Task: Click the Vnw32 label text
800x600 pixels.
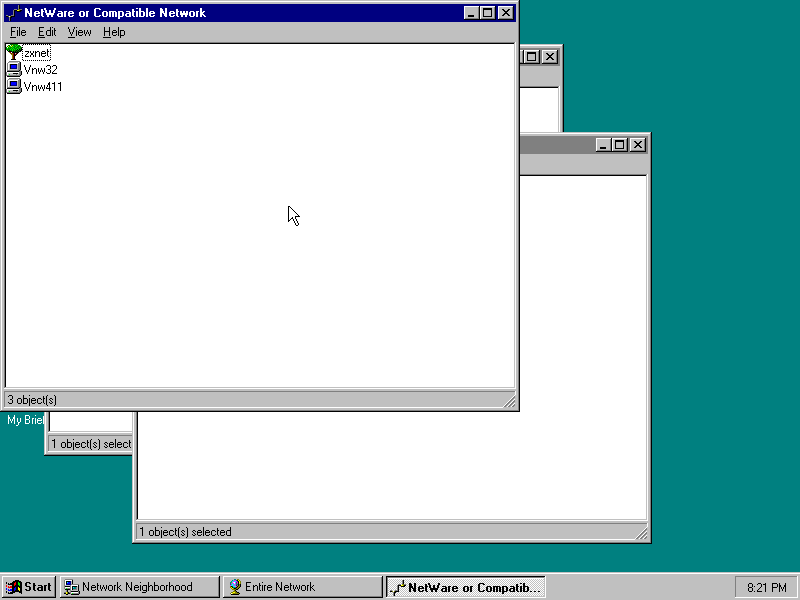Action: [40, 70]
